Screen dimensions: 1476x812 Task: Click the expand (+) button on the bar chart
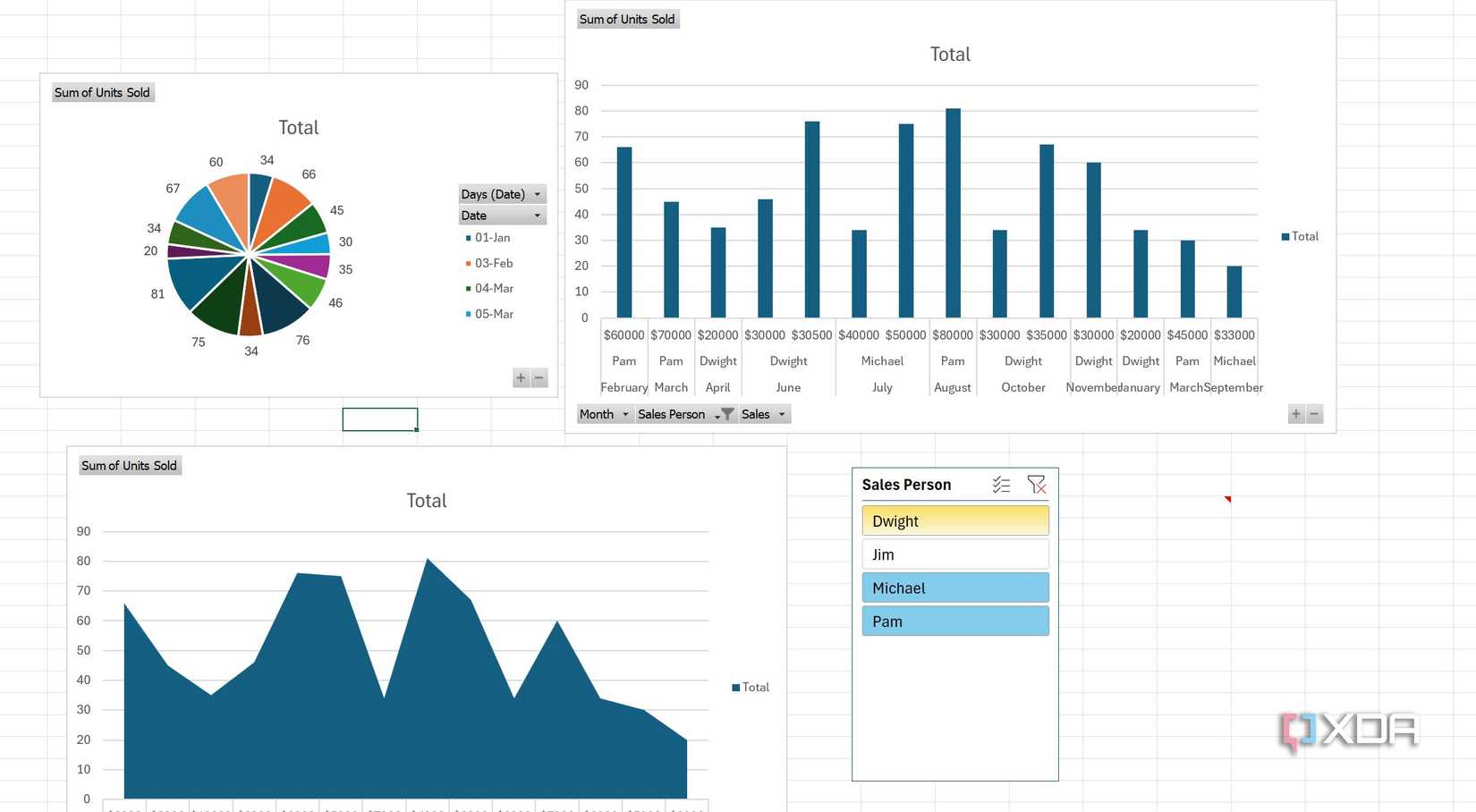1295,414
